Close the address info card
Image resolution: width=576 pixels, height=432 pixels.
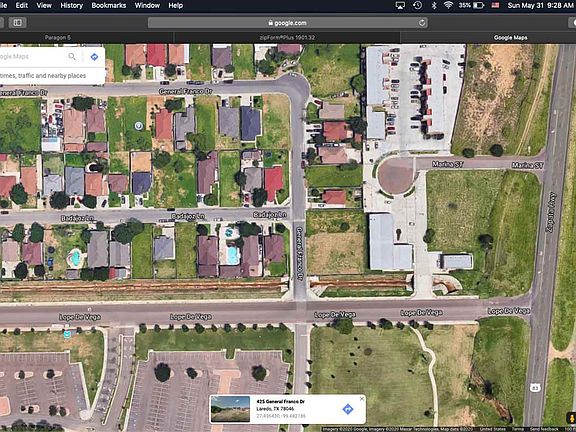tap(361, 399)
